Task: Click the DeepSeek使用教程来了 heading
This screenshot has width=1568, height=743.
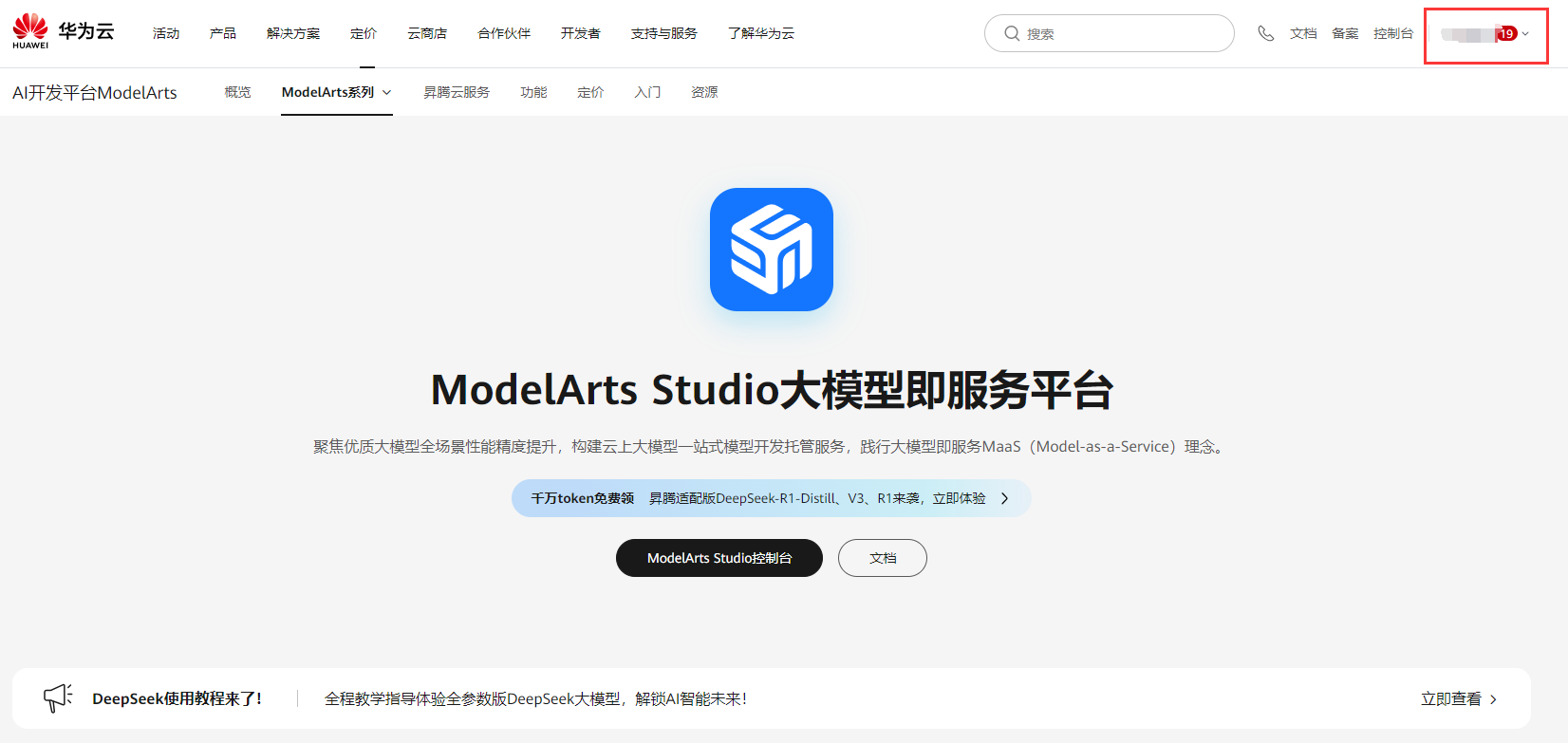Action: (x=177, y=699)
